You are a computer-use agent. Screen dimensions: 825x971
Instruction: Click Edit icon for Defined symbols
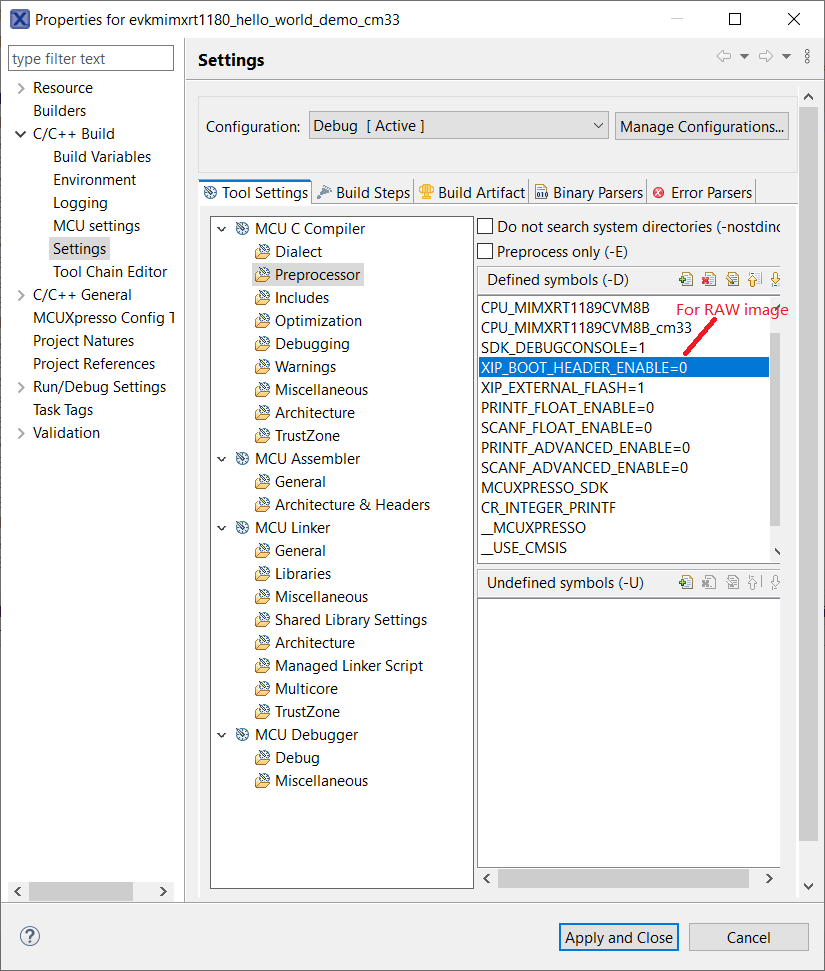732,280
